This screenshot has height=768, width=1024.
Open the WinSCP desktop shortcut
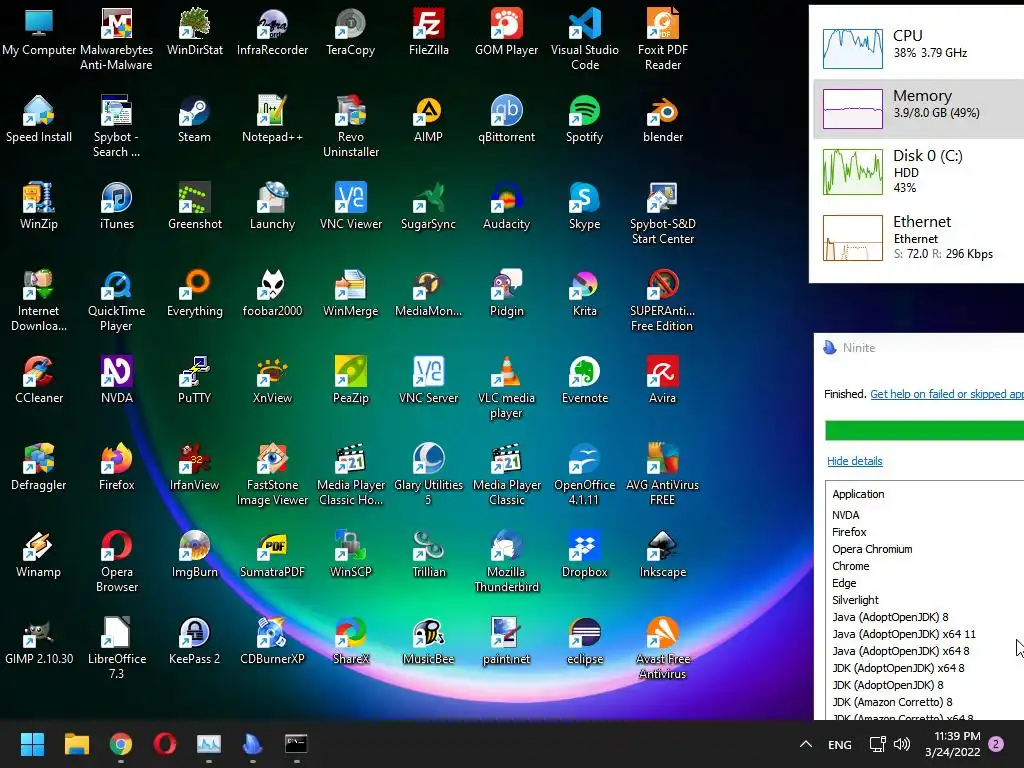click(350, 554)
